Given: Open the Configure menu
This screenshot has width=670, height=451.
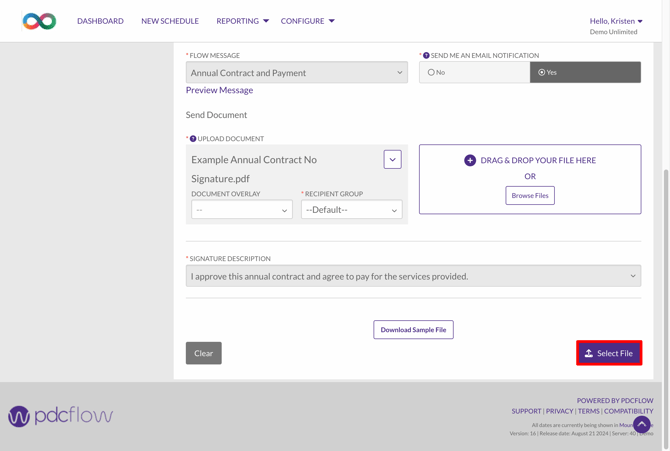Looking at the screenshot, I should [x=307, y=21].
